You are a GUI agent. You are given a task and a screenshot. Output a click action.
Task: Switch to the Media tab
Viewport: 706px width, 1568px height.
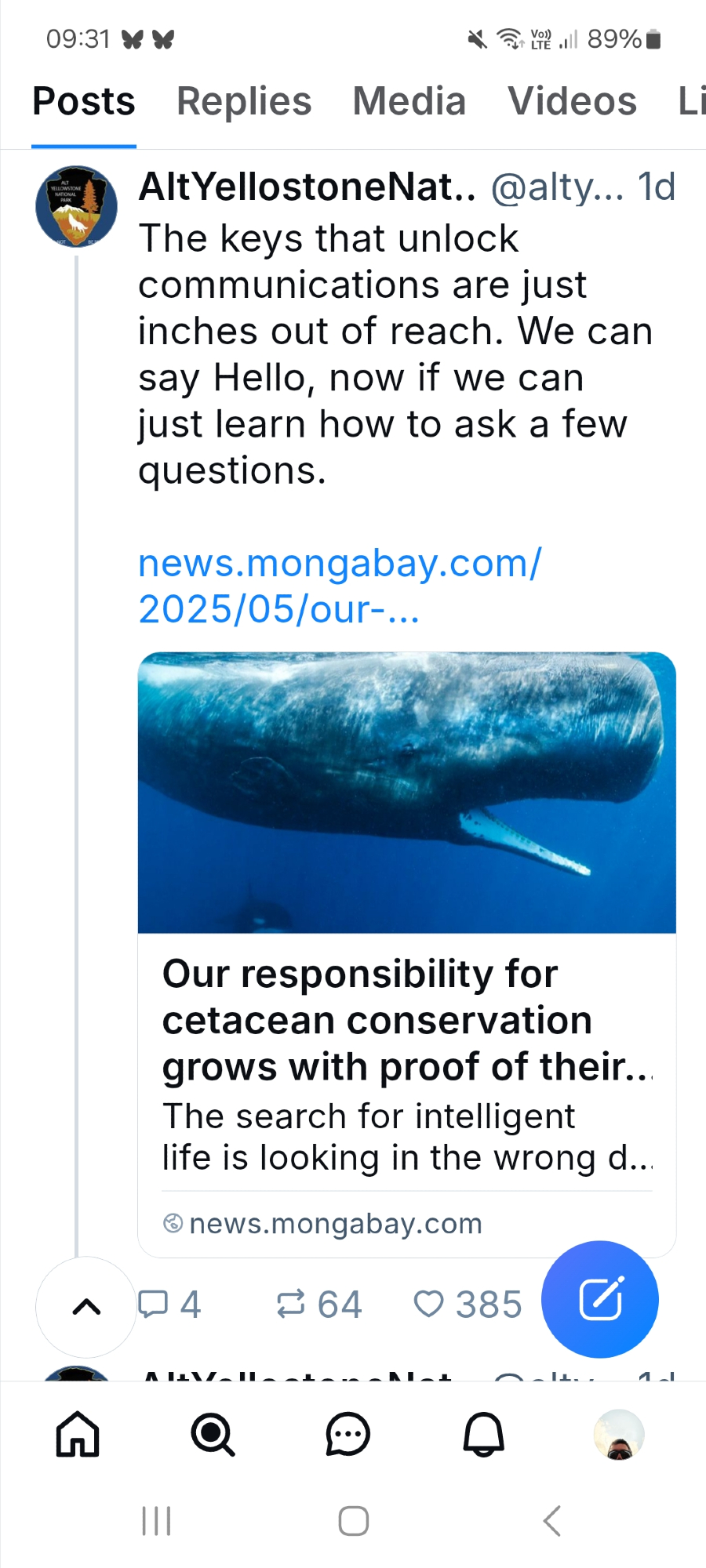click(x=409, y=102)
